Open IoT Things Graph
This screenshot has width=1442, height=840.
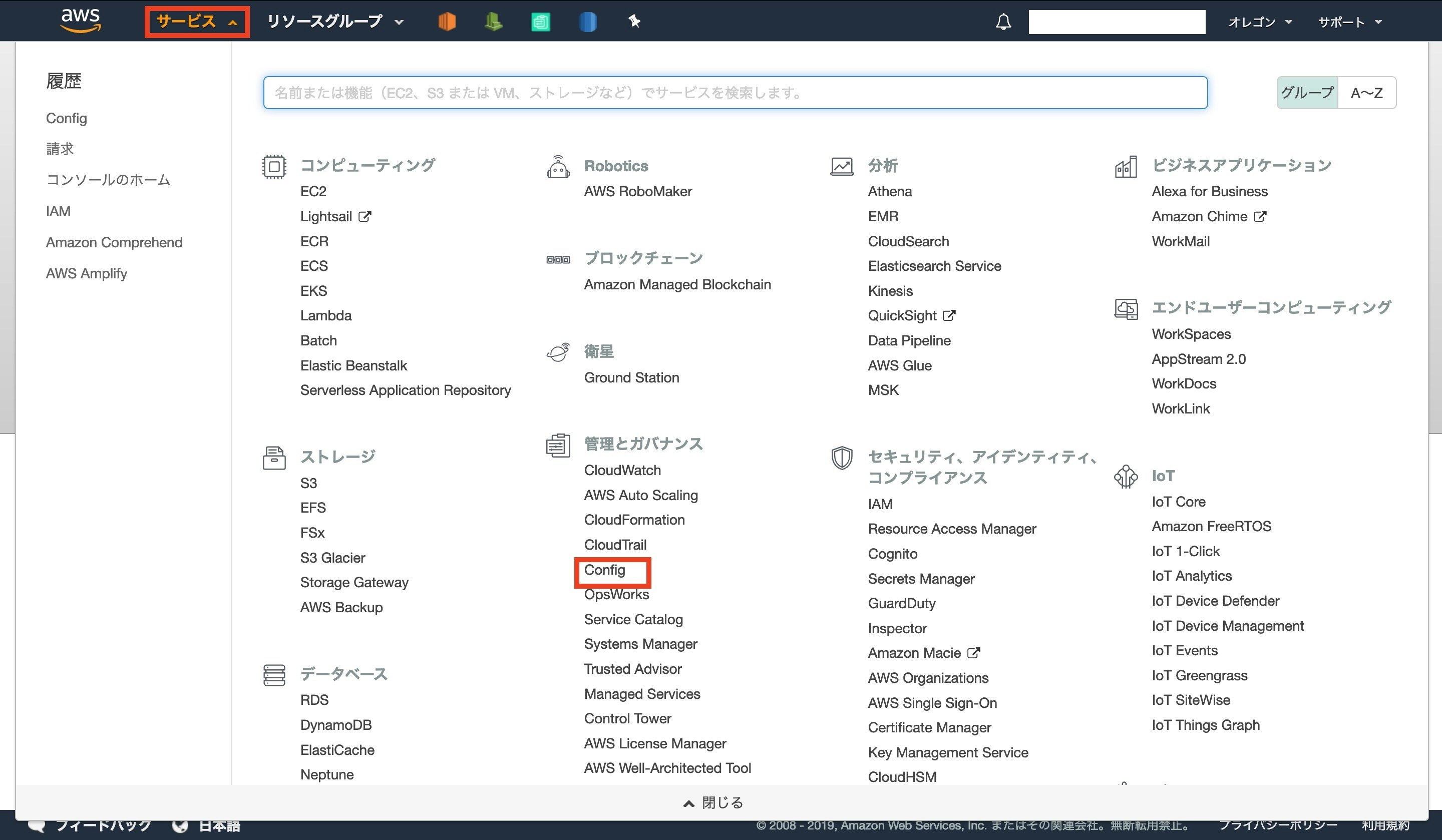pyautogui.click(x=1206, y=724)
